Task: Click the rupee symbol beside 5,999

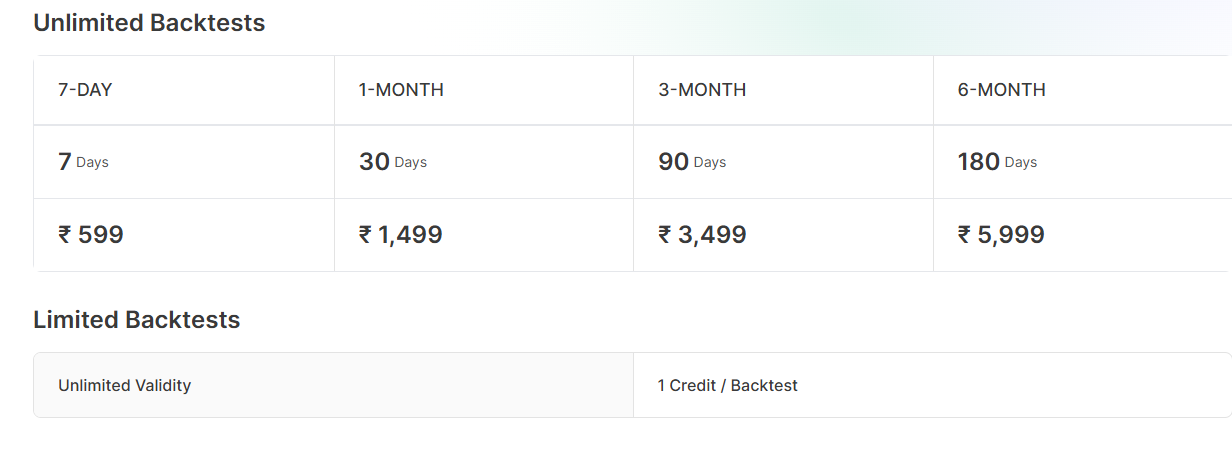Action: tap(965, 235)
